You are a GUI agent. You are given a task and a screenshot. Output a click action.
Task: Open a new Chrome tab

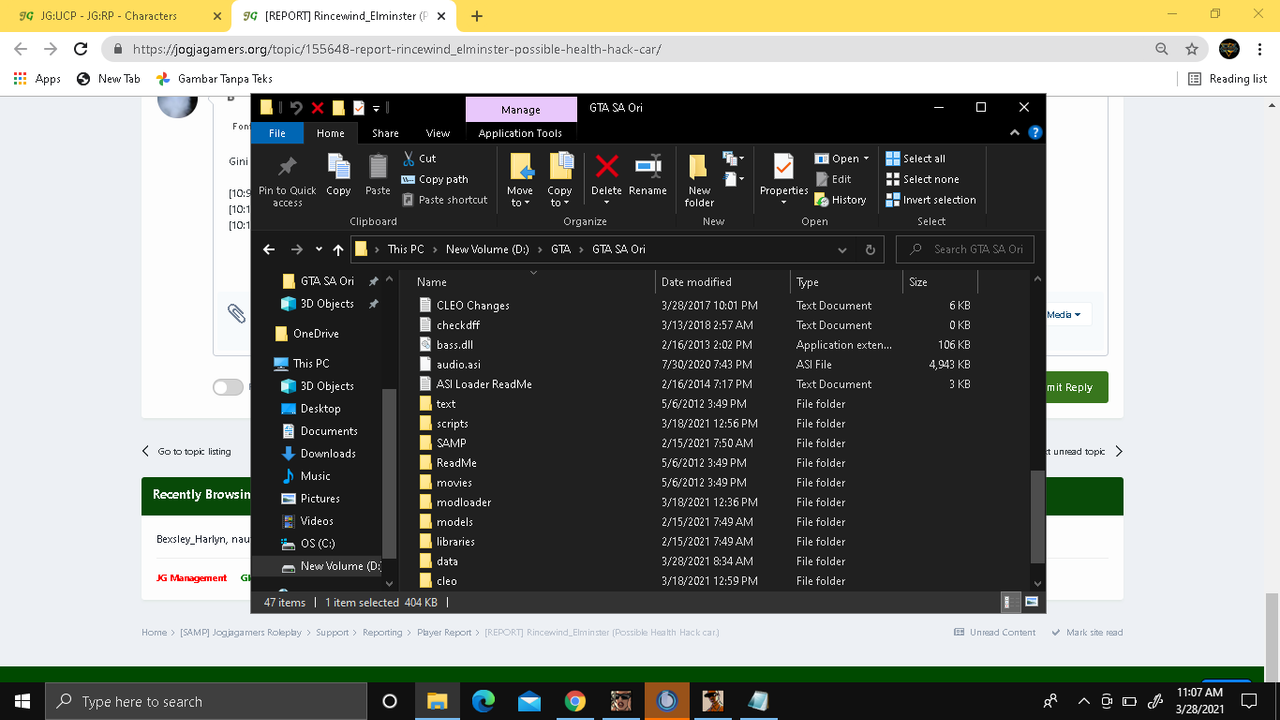(477, 16)
